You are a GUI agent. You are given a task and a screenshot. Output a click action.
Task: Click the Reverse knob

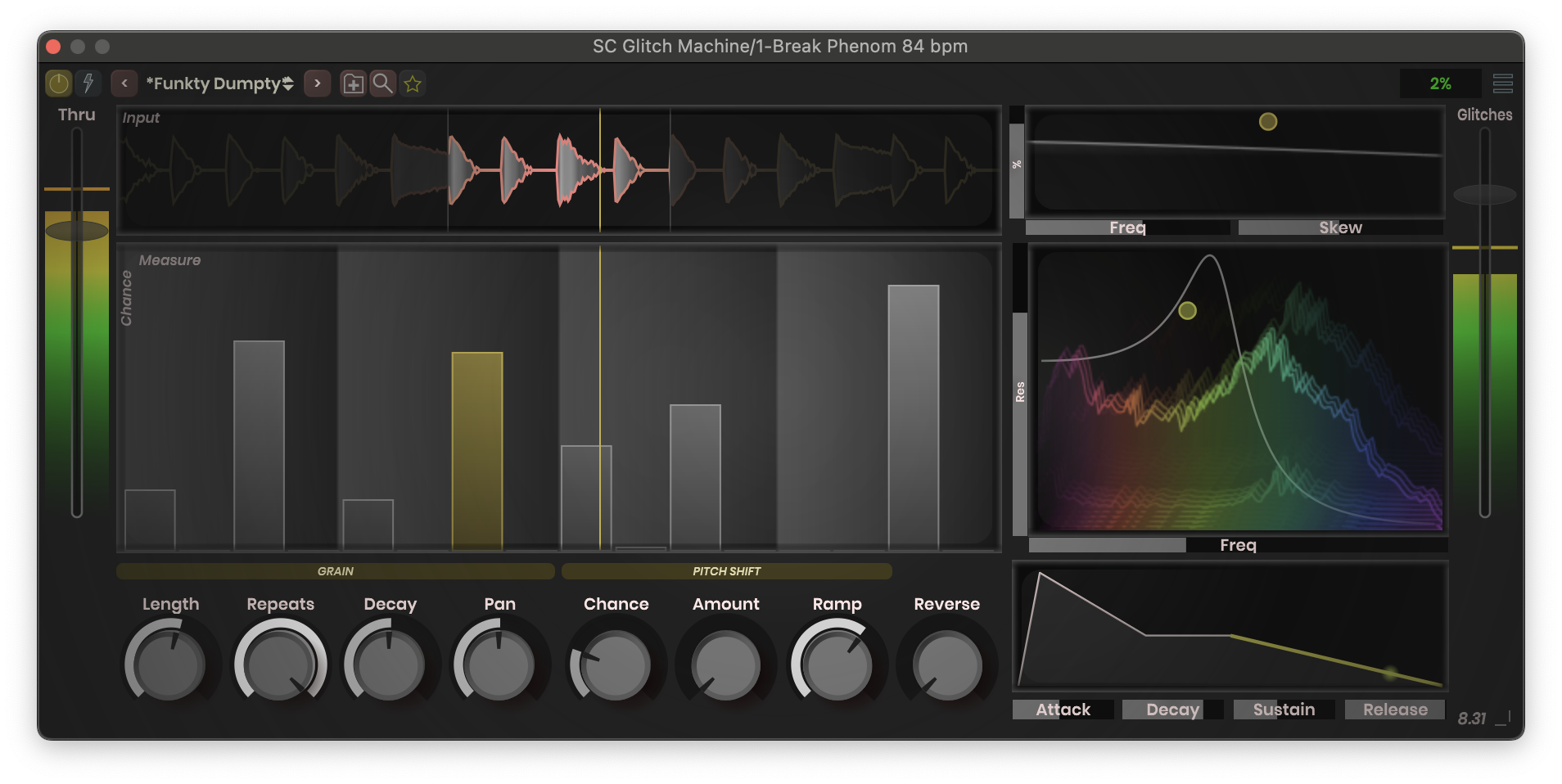946,665
